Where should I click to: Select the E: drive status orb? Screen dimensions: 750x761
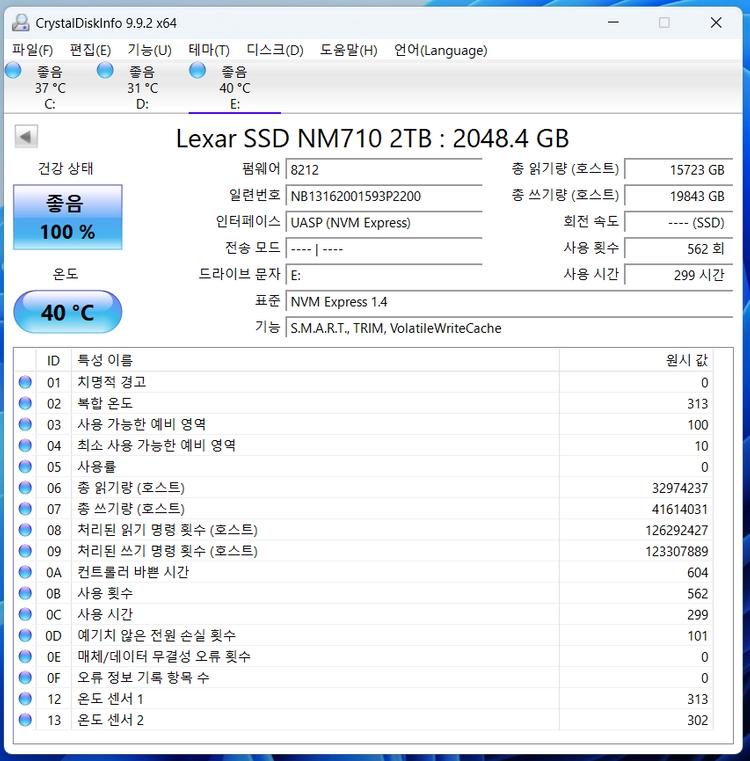coord(197,70)
